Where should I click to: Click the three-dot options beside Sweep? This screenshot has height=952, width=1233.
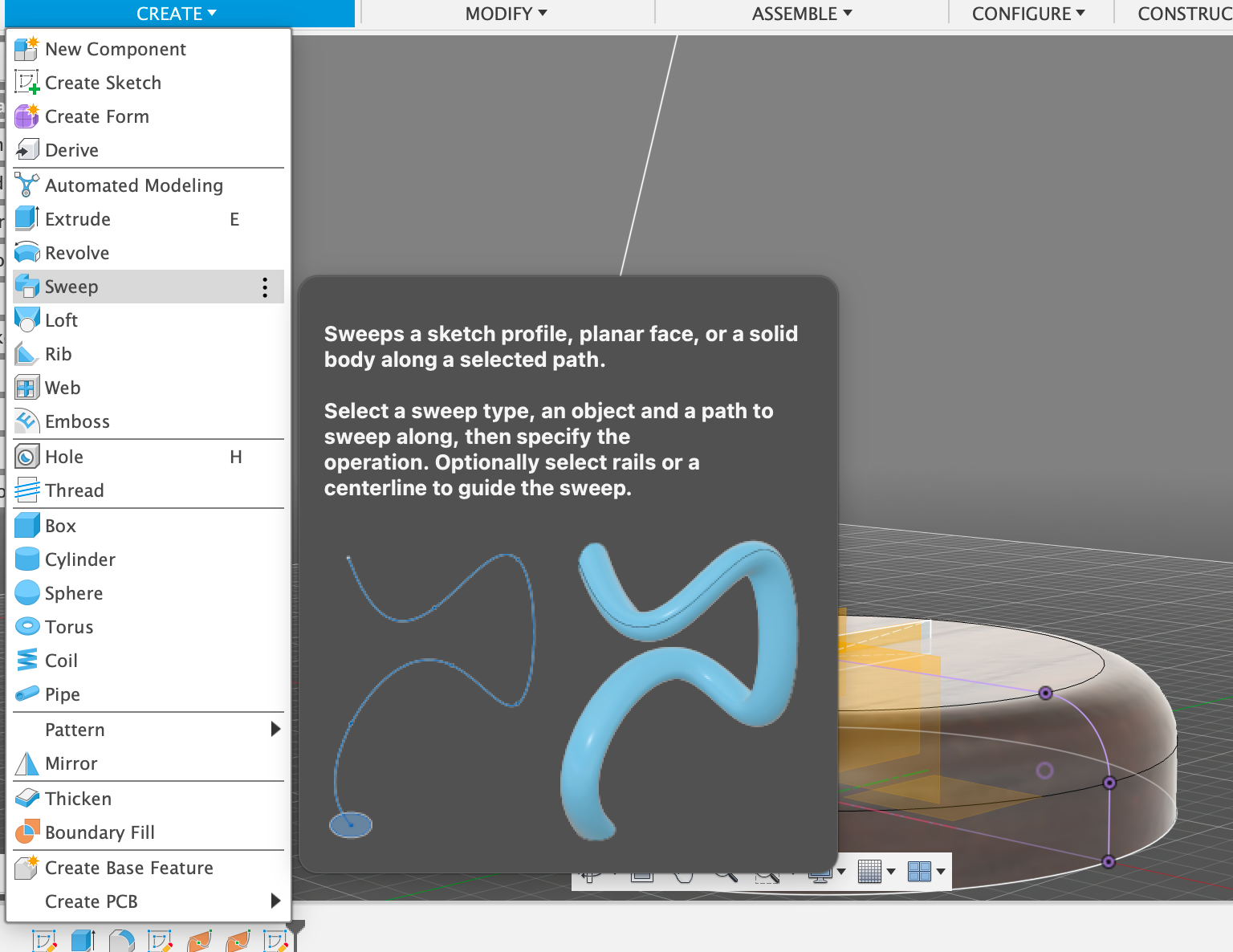coord(265,287)
